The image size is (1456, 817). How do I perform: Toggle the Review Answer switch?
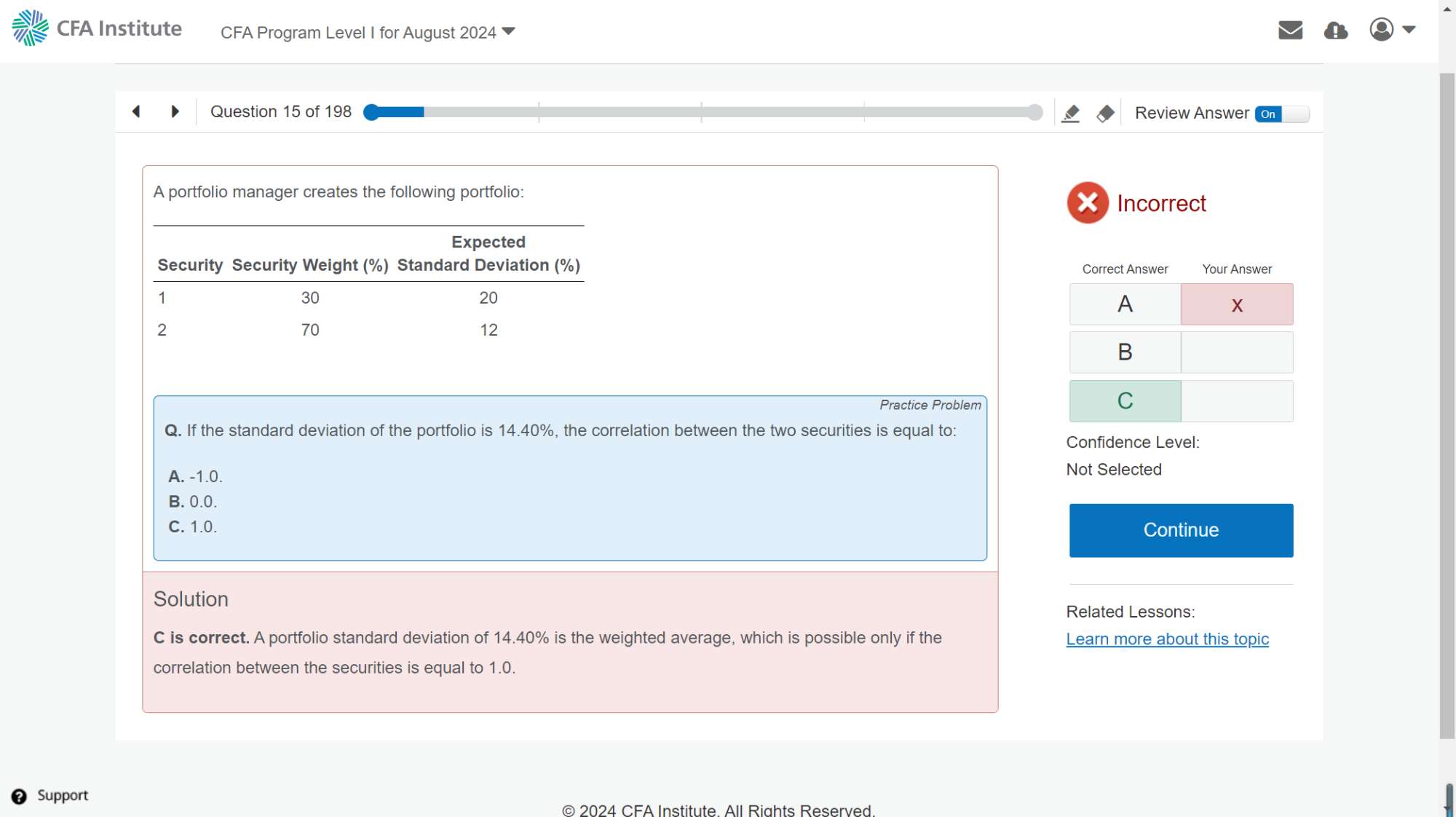point(1281,114)
